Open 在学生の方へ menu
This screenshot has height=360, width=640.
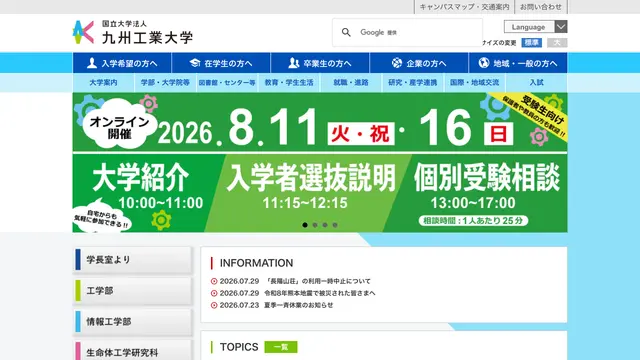point(221,63)
